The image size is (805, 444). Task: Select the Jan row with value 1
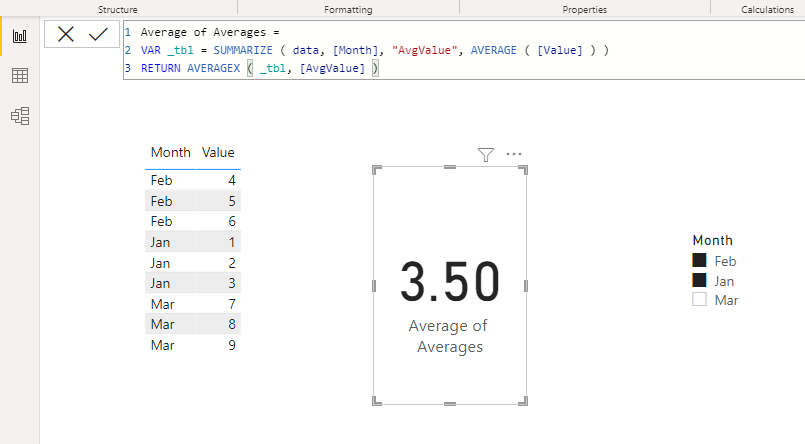click(193, 242)
